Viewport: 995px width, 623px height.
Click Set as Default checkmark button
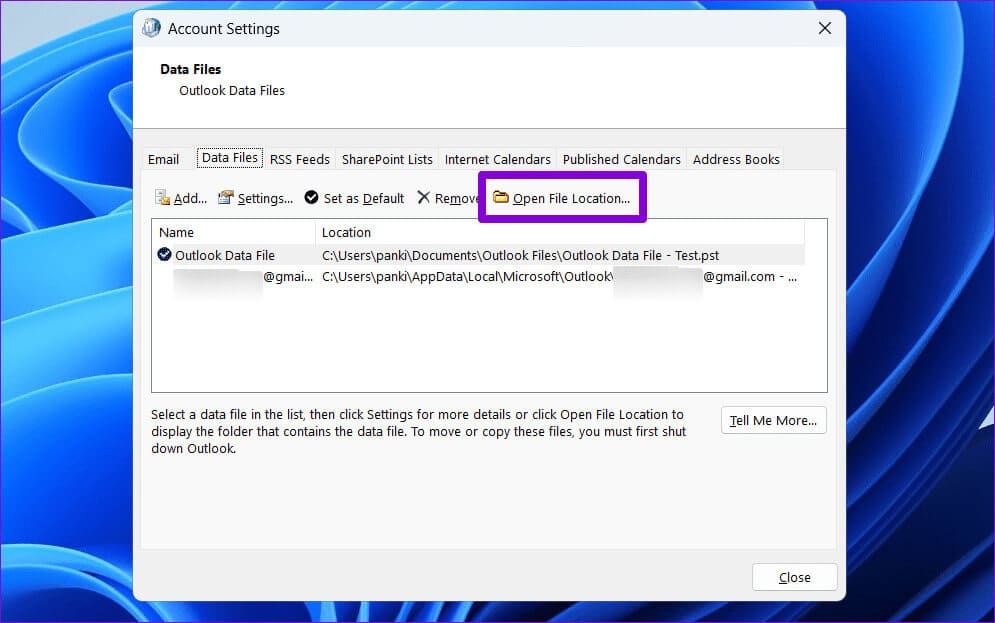pyautogui.click(x=354, y=198)
